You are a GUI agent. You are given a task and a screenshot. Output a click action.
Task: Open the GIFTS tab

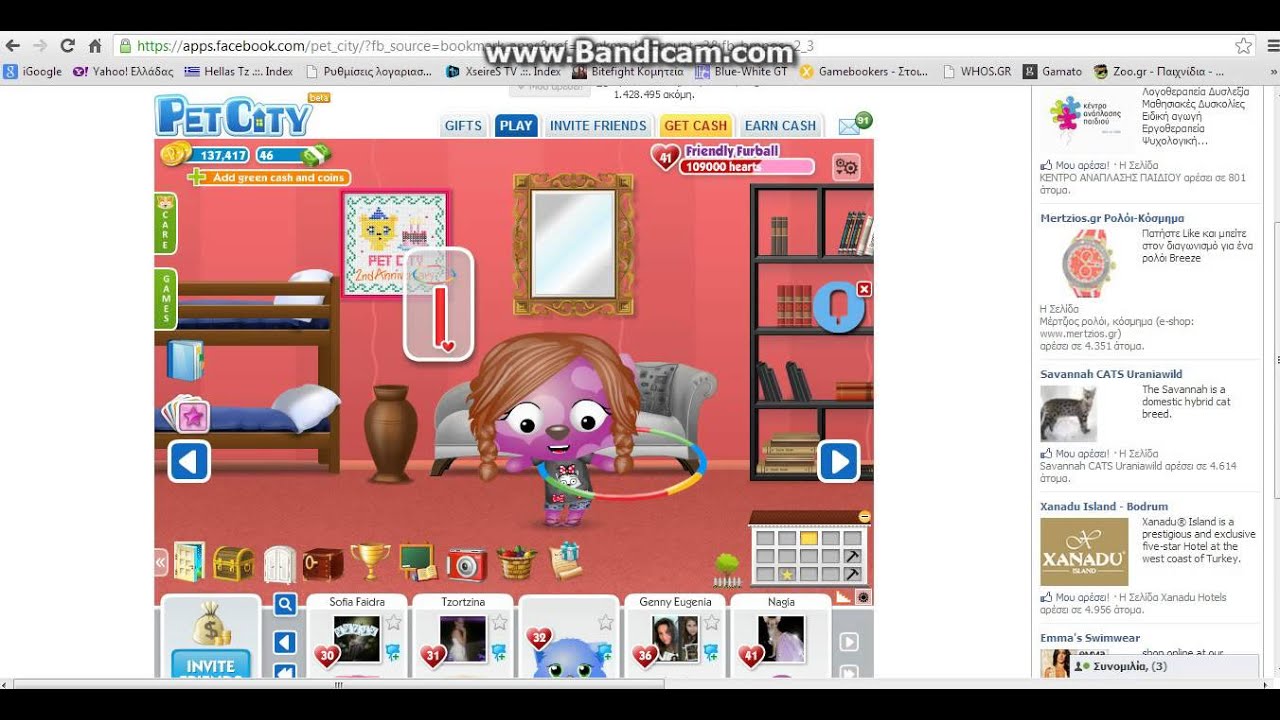463,126
